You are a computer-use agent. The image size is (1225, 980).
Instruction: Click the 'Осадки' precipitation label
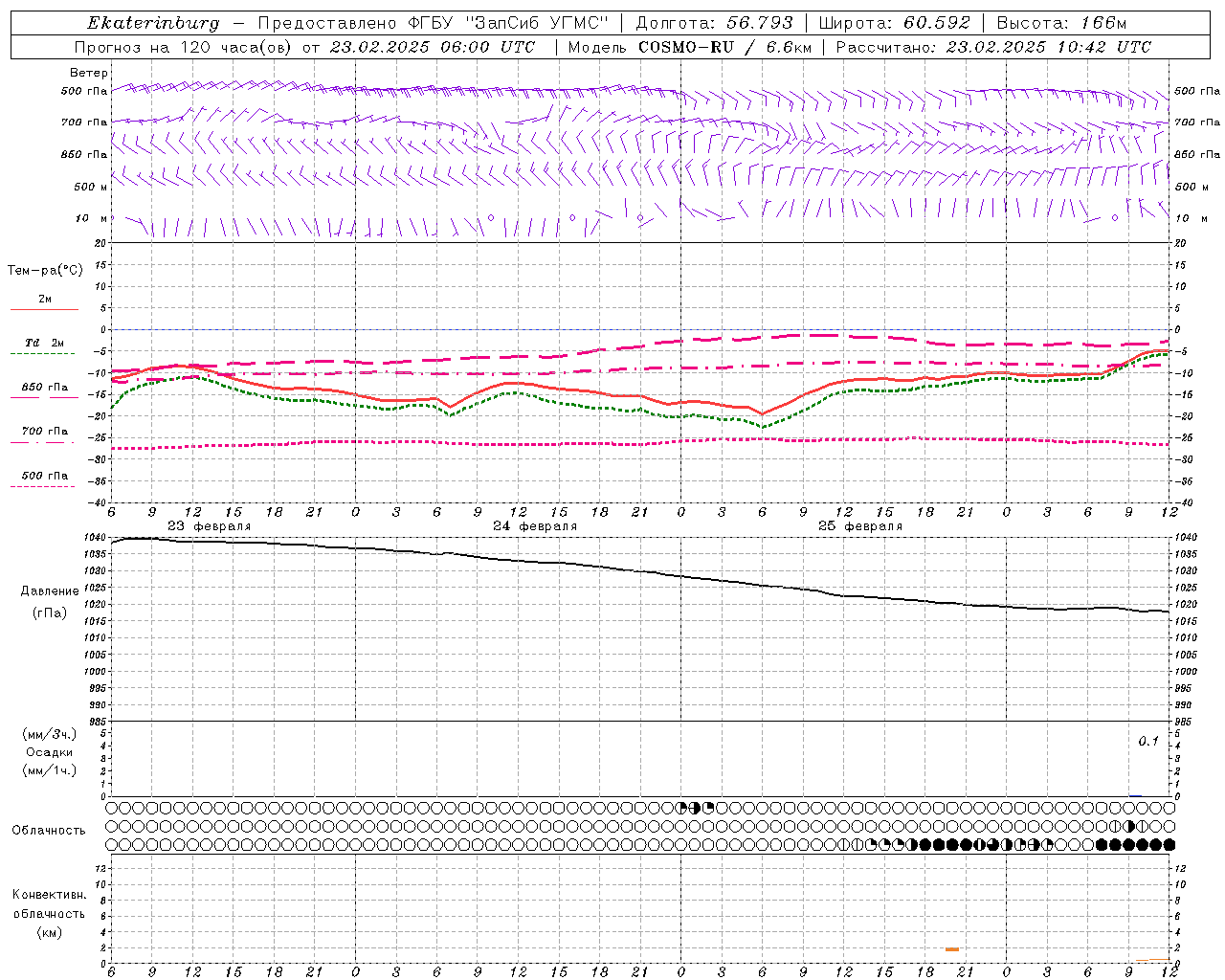point(50,752)
